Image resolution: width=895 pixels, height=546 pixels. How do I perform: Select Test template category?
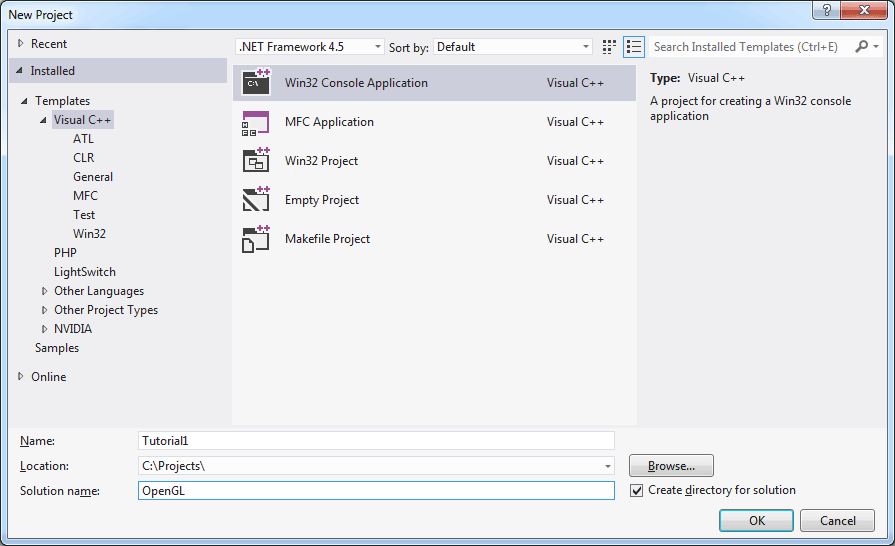[84, 215]
